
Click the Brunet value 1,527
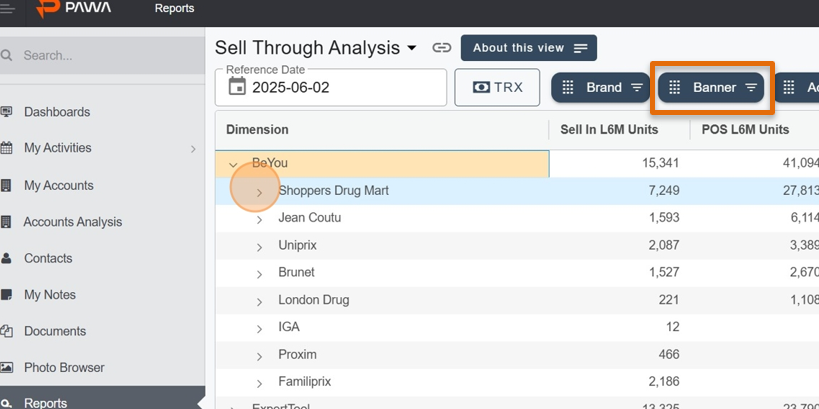pos(664,272)
